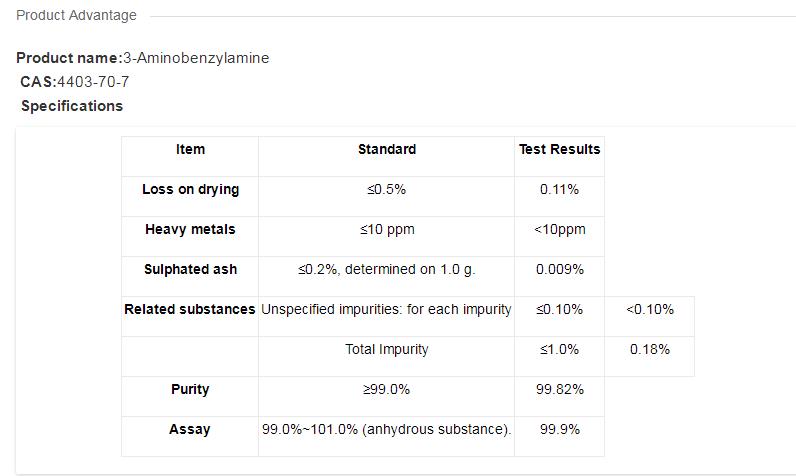Click the Specifications label
796x476 pixels.
(x=72, y=106)
